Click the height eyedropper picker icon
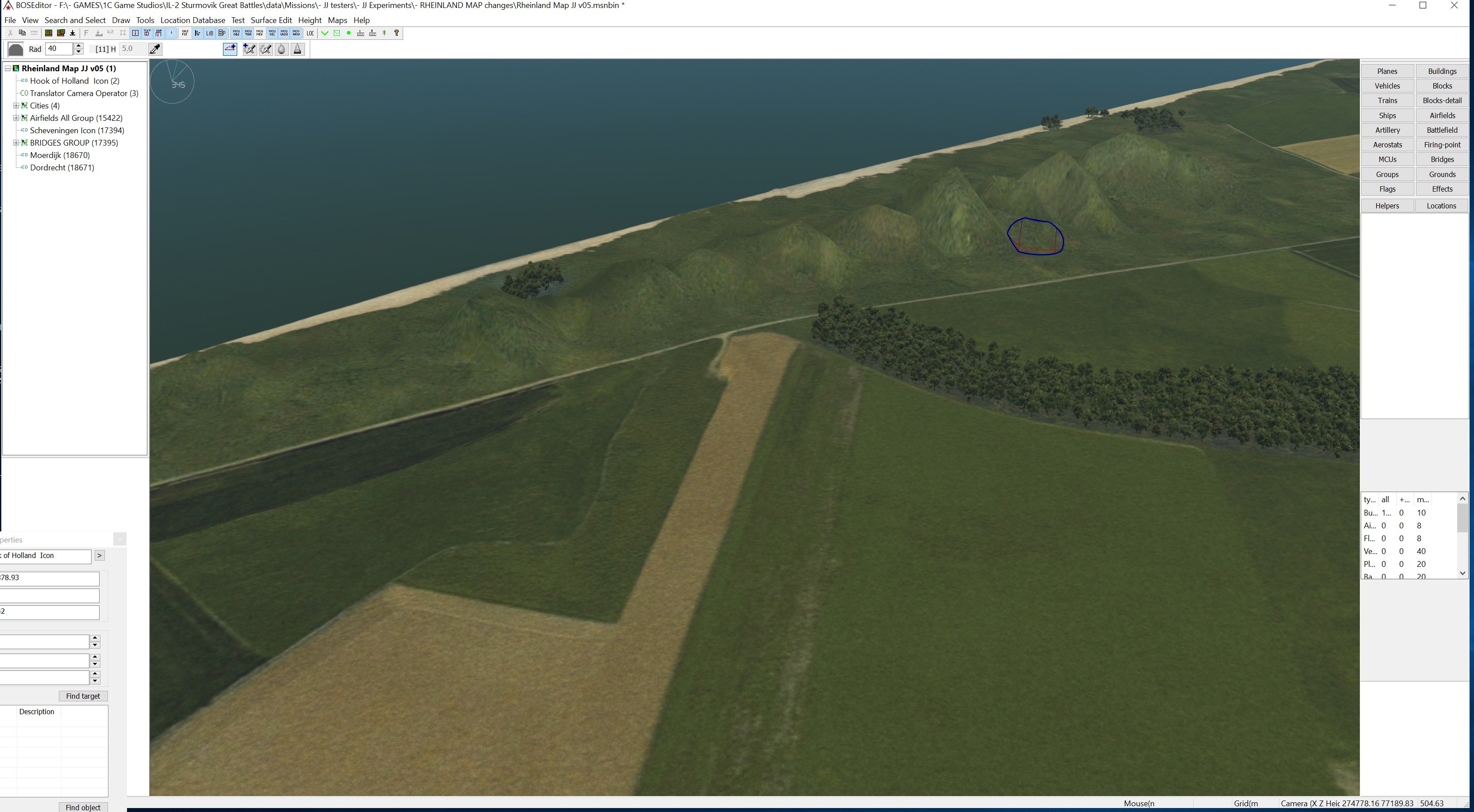 pos(155,49)
